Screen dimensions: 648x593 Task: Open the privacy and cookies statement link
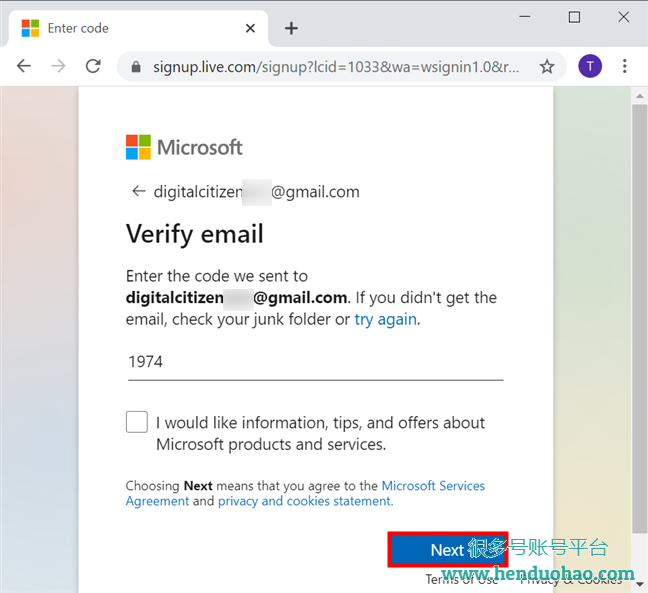click(306, 501)
